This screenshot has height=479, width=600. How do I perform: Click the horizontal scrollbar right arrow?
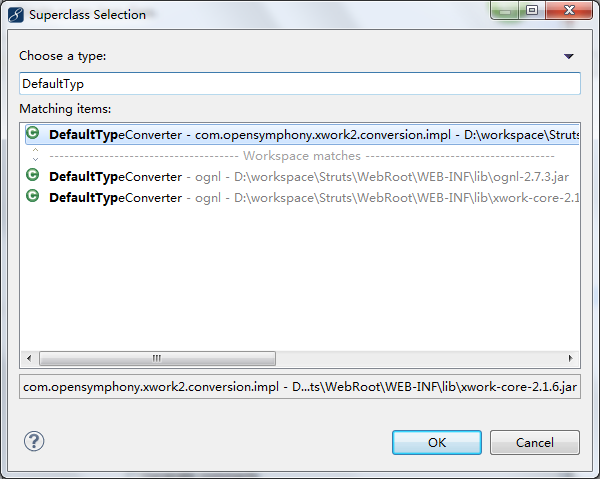[571, 358]
